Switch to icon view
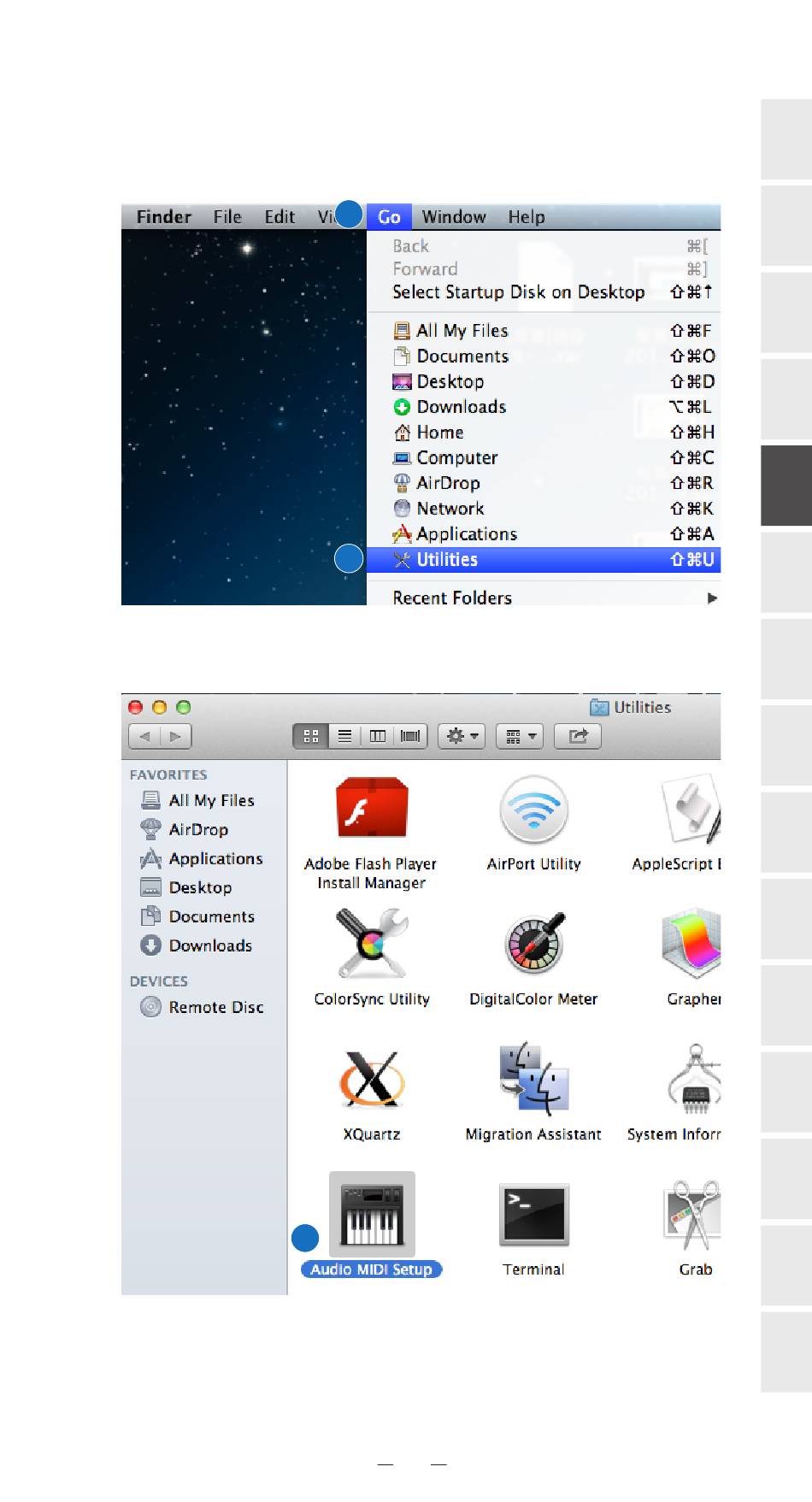 point(311,736)
